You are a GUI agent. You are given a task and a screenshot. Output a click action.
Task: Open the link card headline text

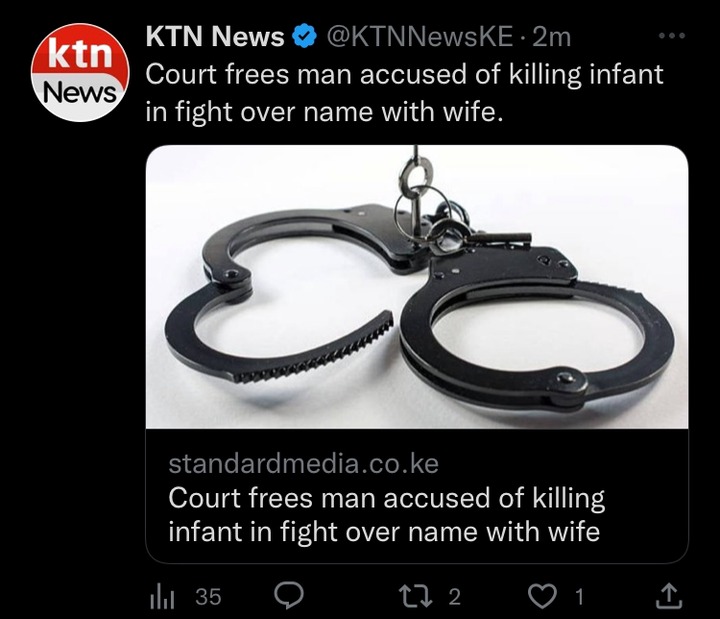click(x=387, y=515)
